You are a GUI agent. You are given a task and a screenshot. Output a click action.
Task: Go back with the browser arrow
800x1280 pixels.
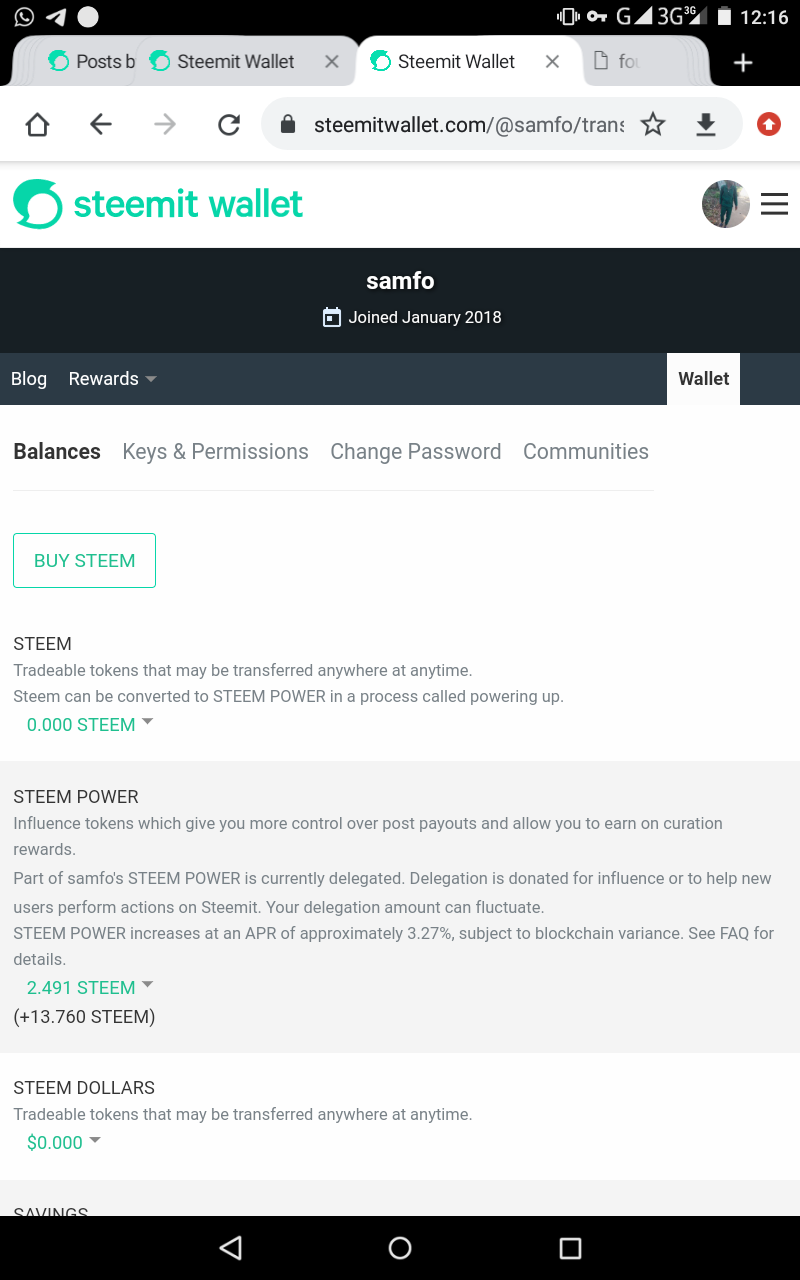point(101,124)
